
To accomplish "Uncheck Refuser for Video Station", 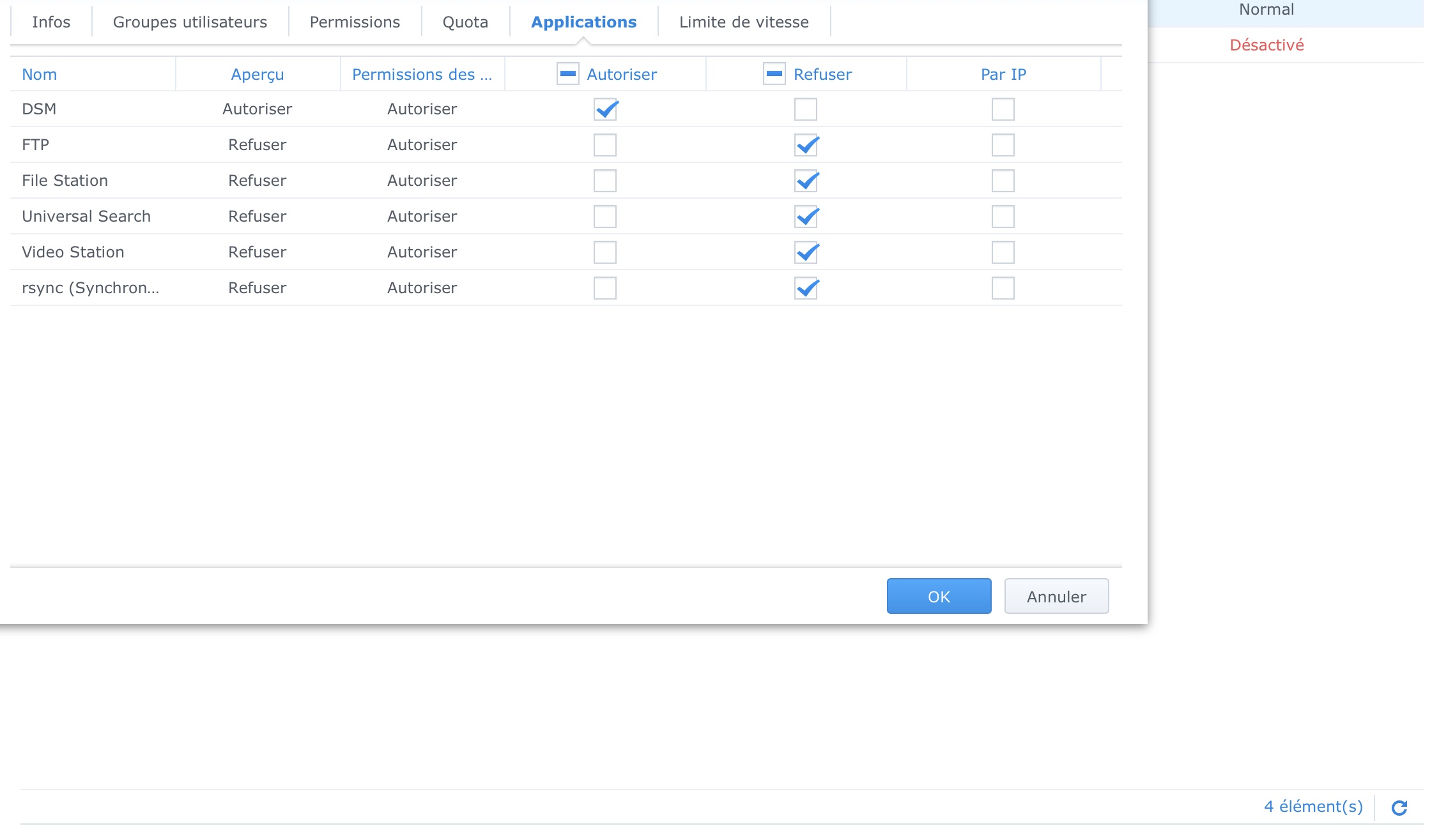I will (x=806, y=252).
